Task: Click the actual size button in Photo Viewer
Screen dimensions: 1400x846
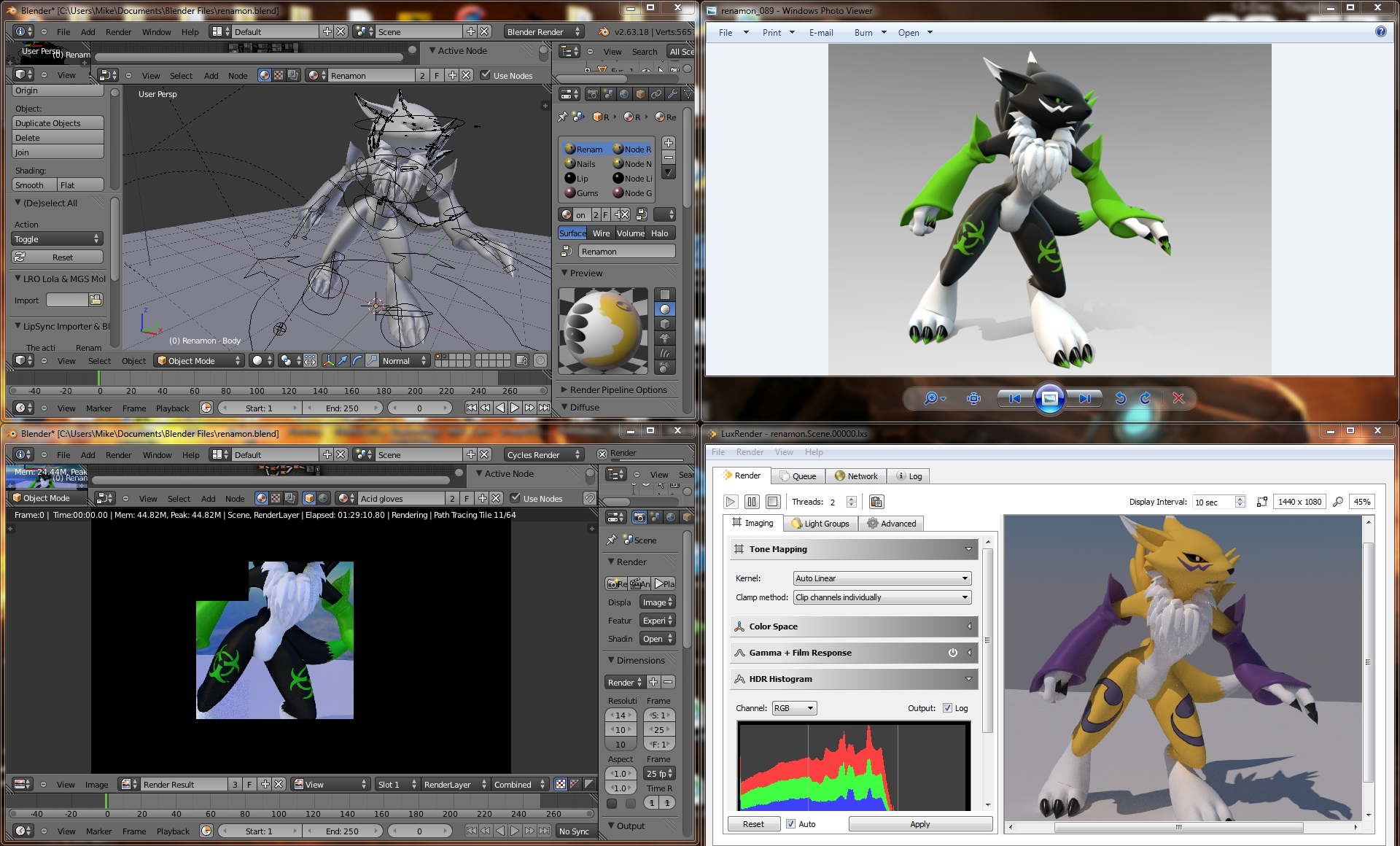Action: coord(973,398)
